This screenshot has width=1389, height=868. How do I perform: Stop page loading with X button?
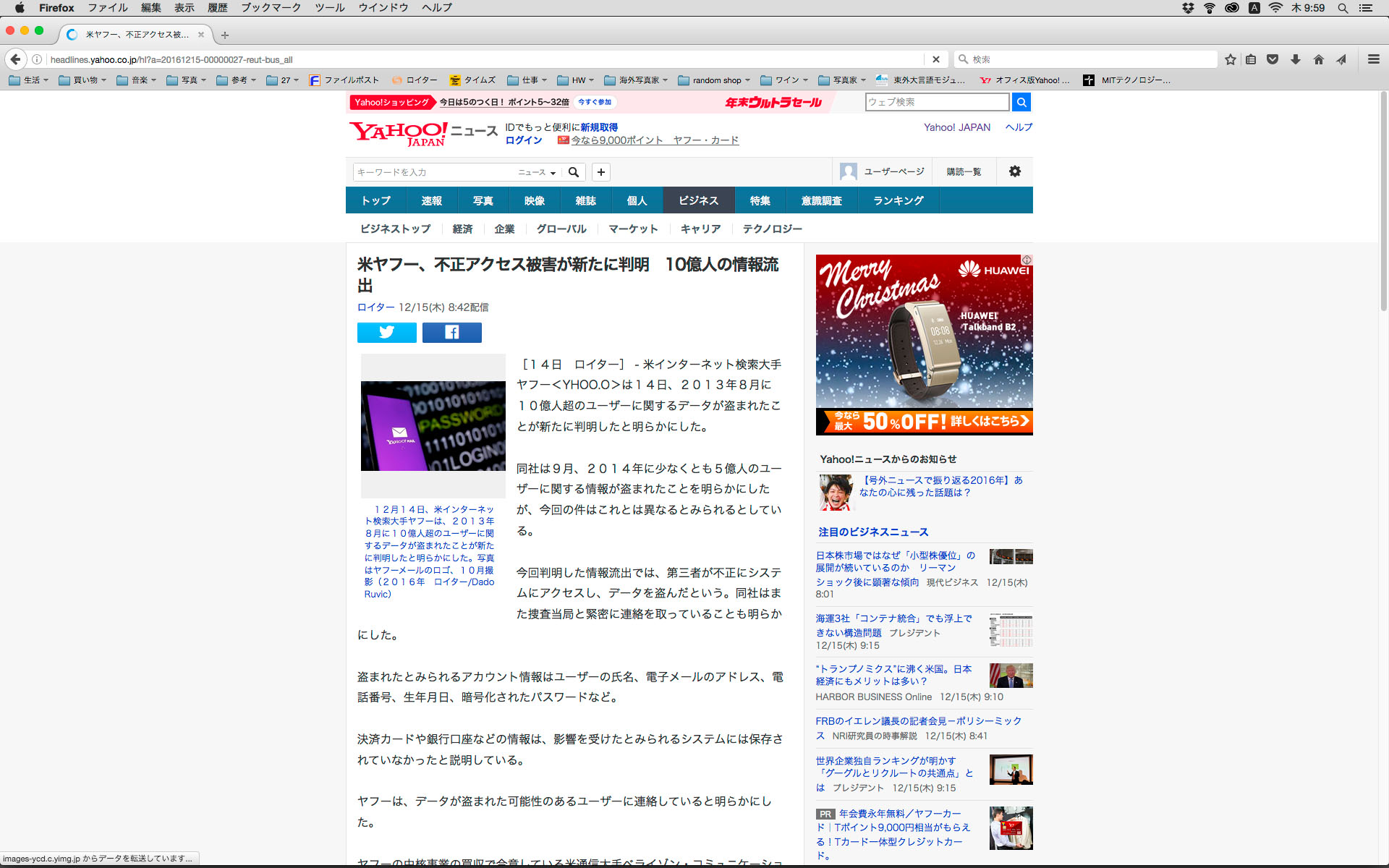[935, 59]
